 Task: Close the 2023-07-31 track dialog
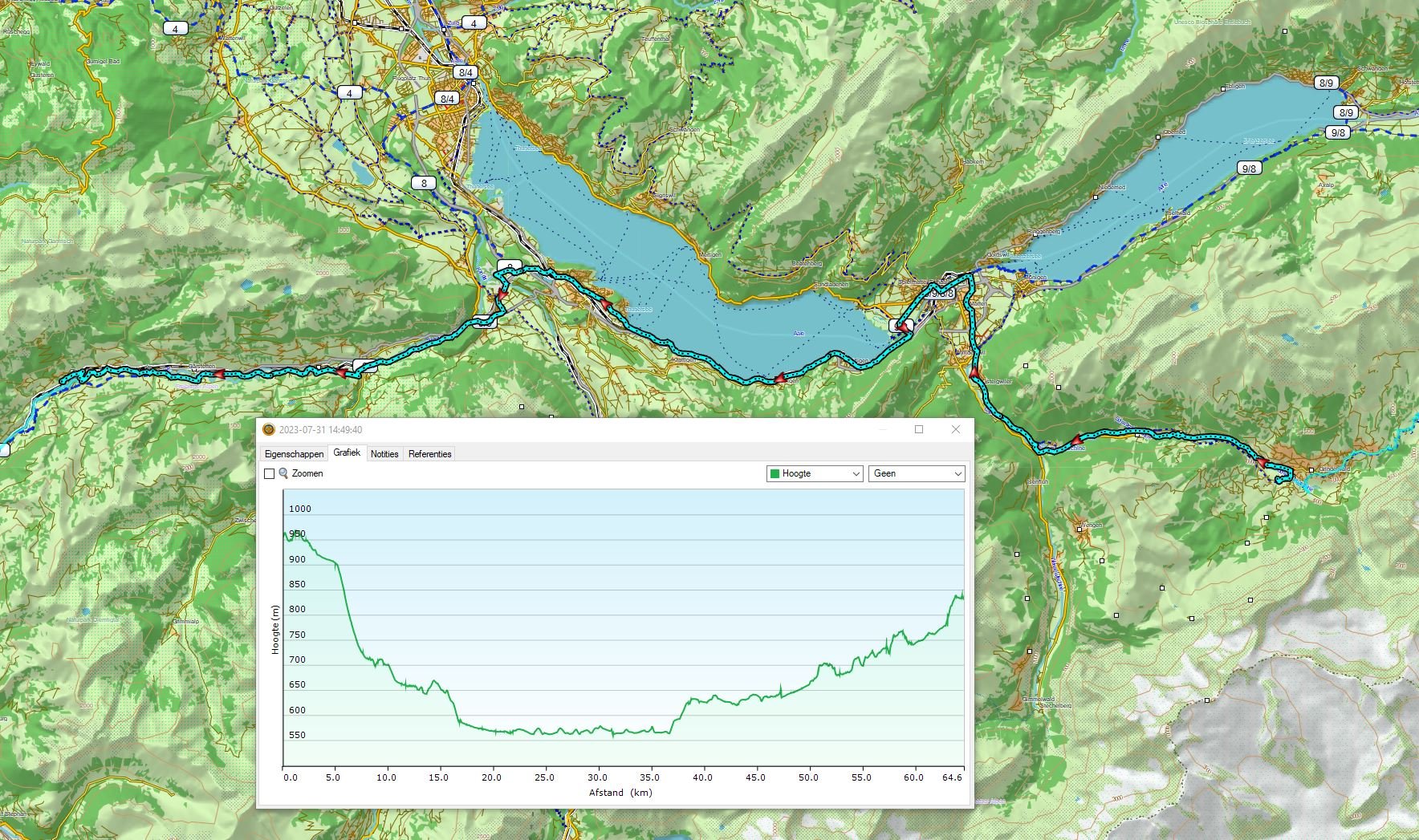tap(955, 430)
